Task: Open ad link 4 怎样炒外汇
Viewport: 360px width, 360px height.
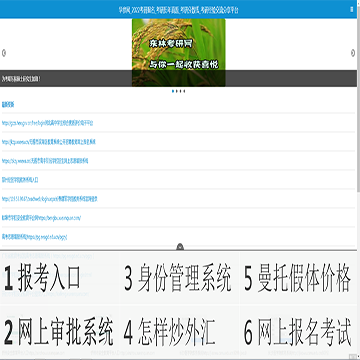Action: click(169, 332)
